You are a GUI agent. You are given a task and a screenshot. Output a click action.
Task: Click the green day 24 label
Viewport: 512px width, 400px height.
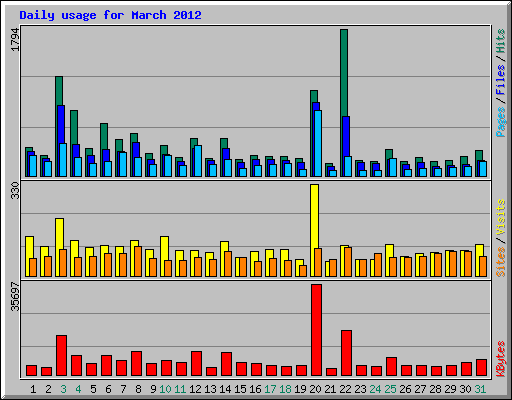pyautogui.click(x=375, y=389)
